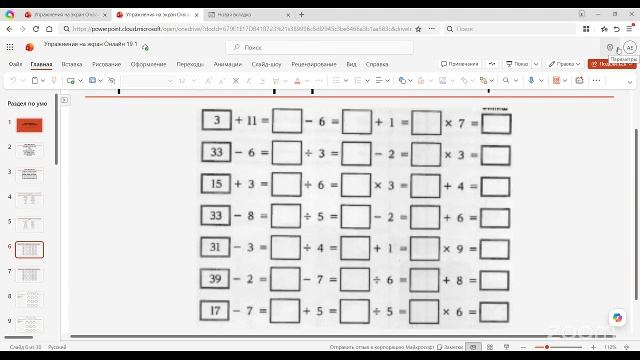Click the Примечания comments button
The image size is (640, 360).
460,64
